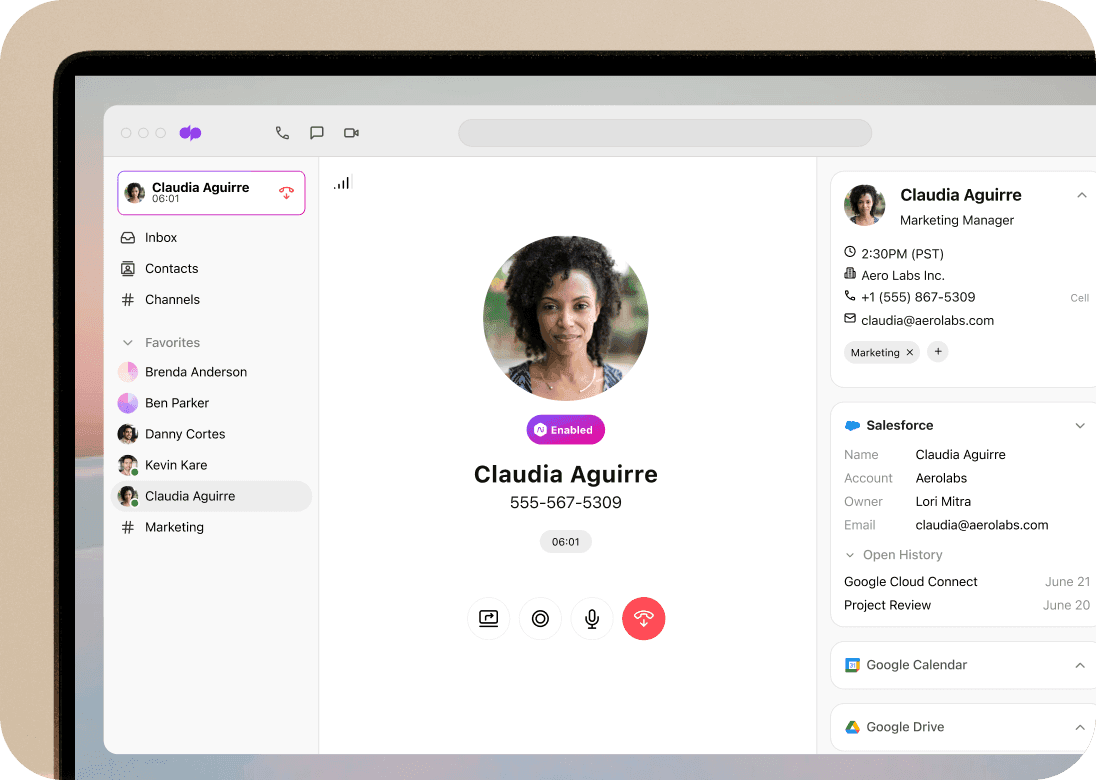Collapse the Favorites section

(128, 343)
